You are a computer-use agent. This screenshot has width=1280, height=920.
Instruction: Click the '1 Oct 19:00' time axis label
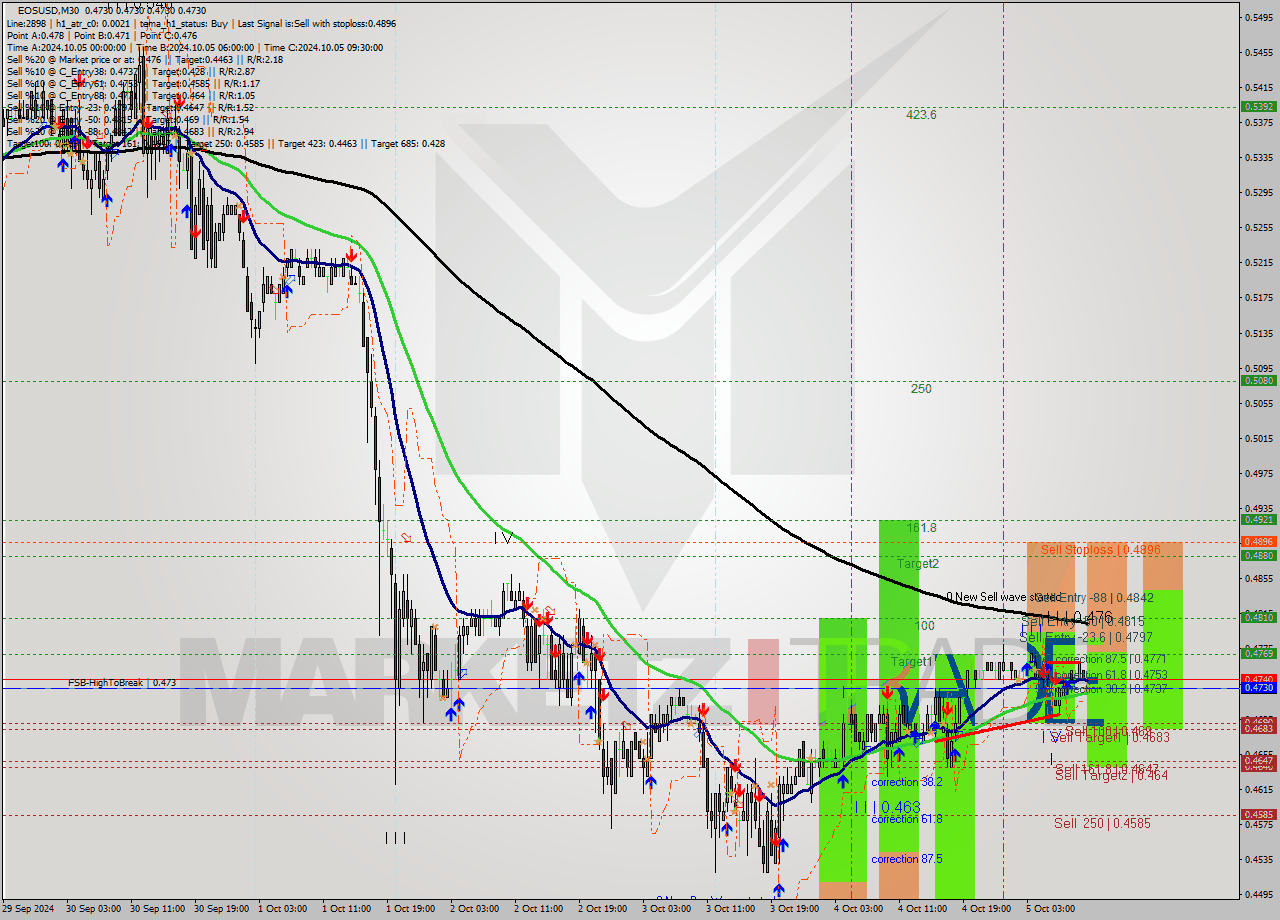coord(411,909)
